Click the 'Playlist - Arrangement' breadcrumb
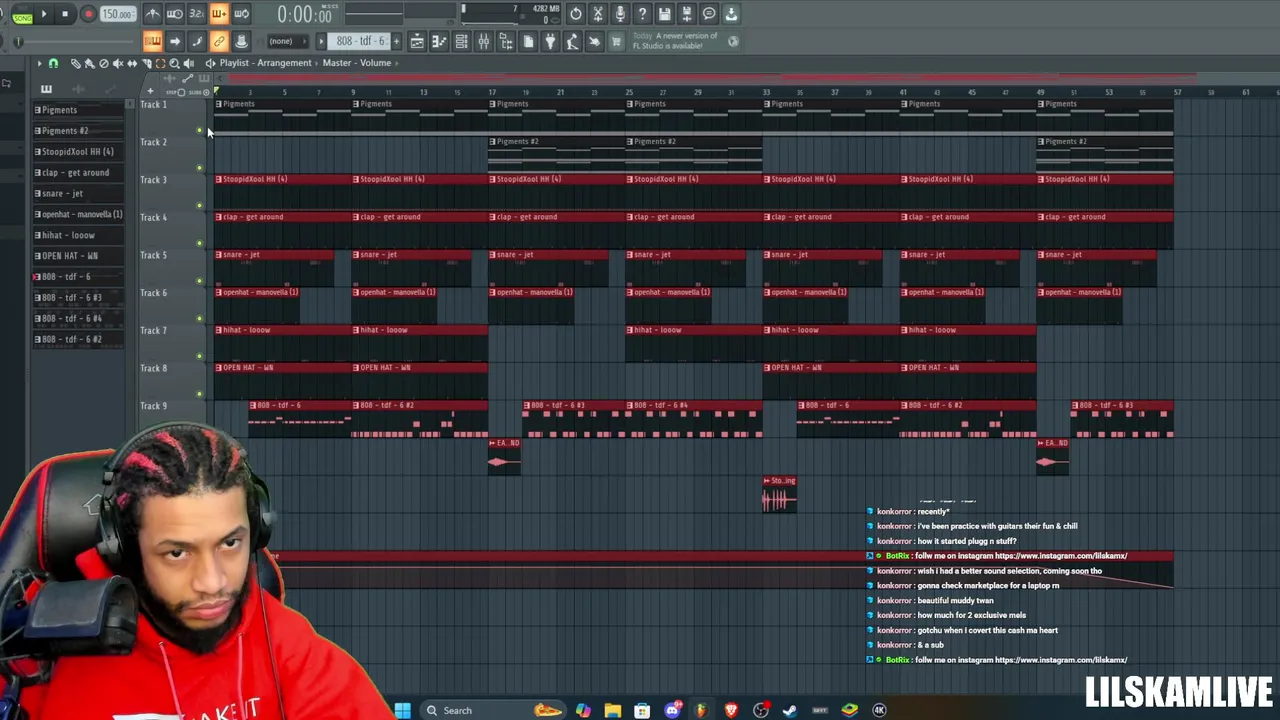 coord(265,63)
